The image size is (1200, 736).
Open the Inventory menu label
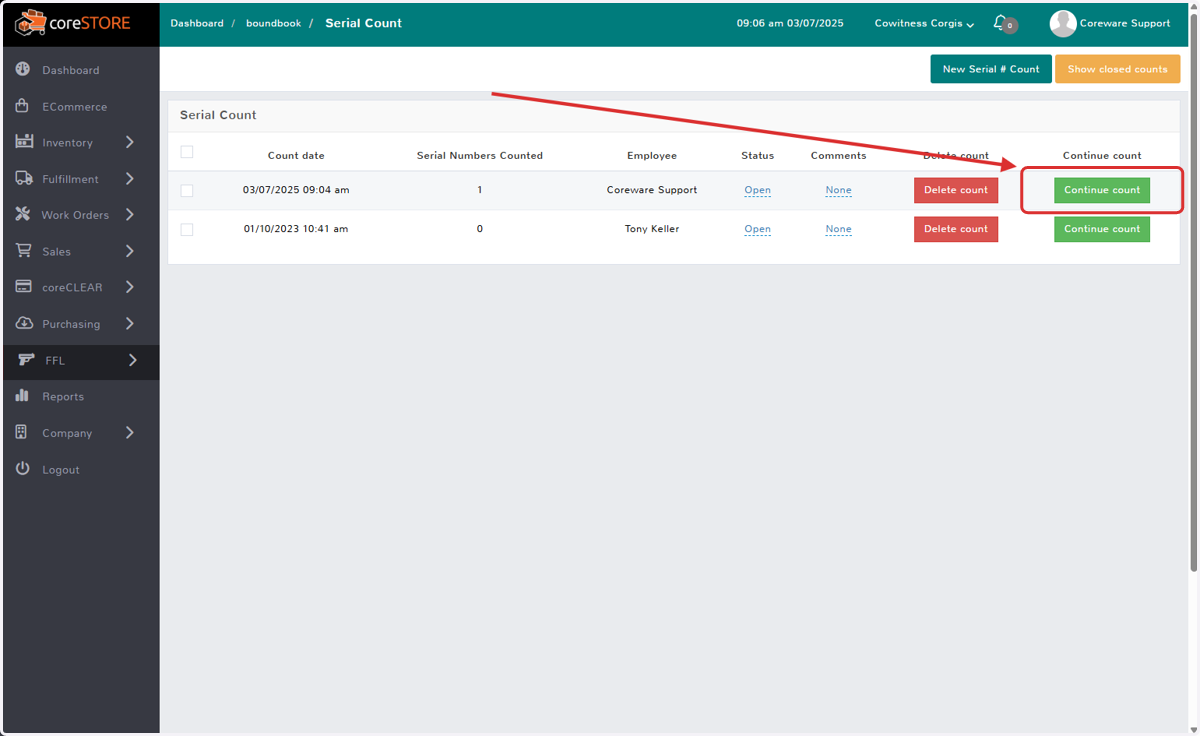67,143
